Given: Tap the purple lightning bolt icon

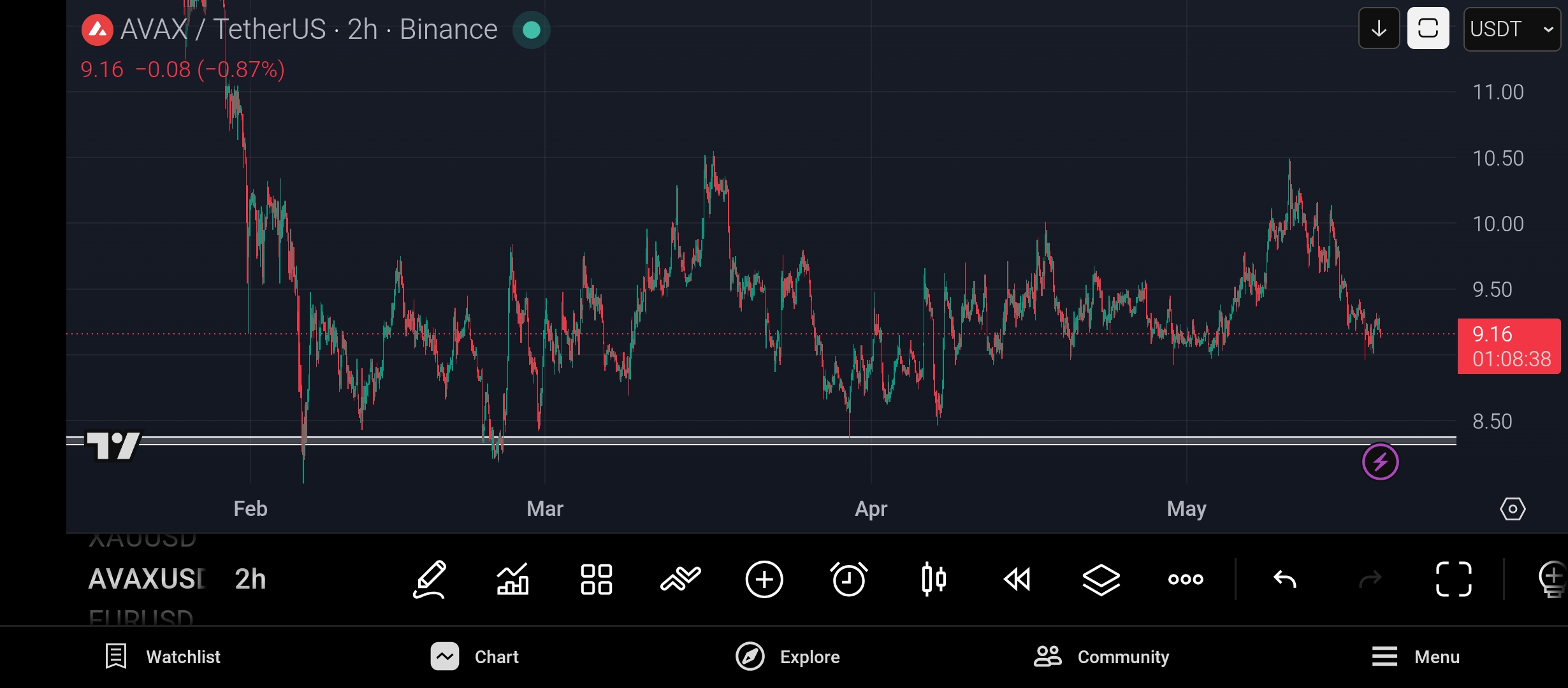Looking at the screenshot, I should tap(1381, 462).
